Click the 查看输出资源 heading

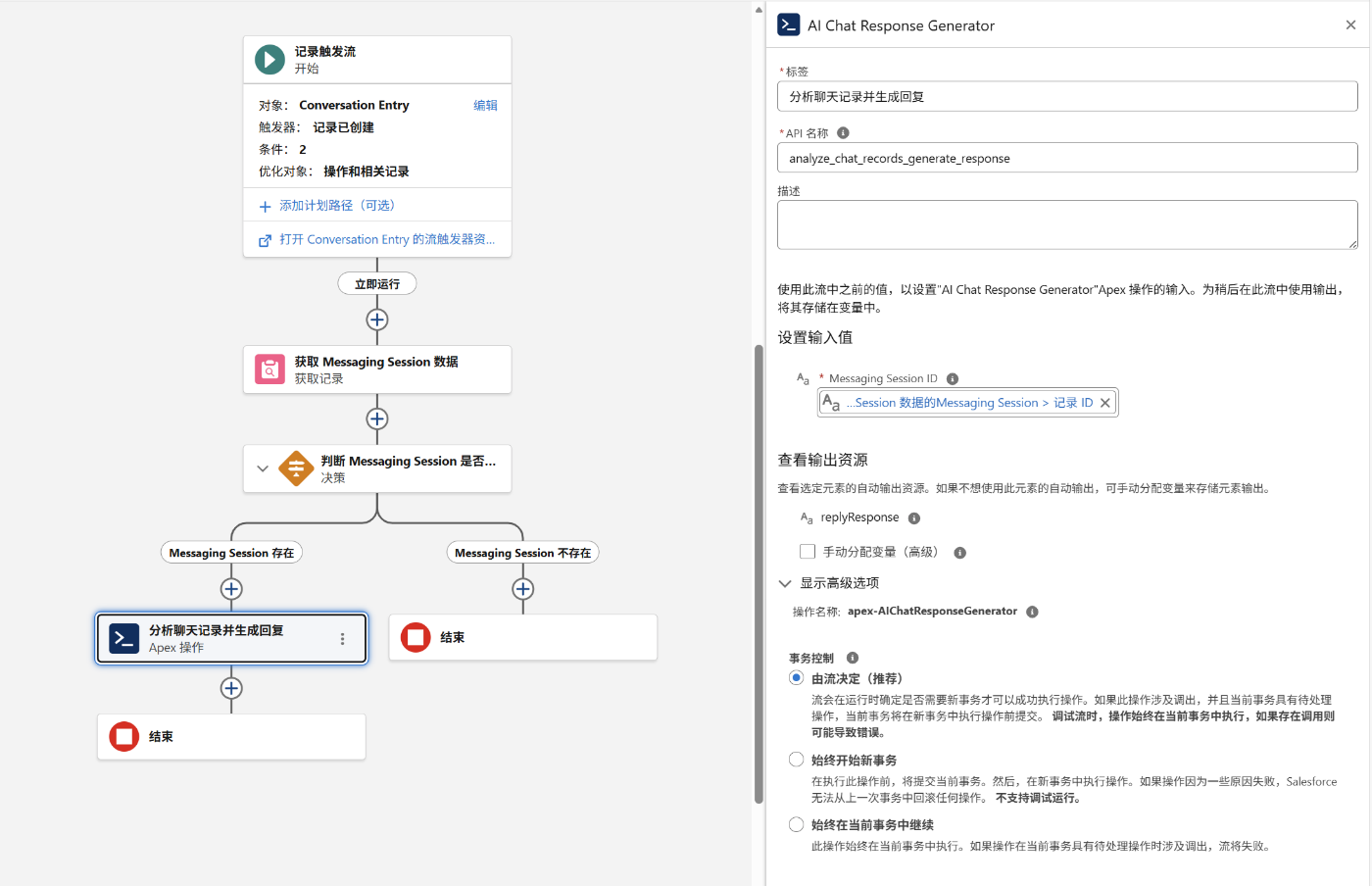coord(823,461)
